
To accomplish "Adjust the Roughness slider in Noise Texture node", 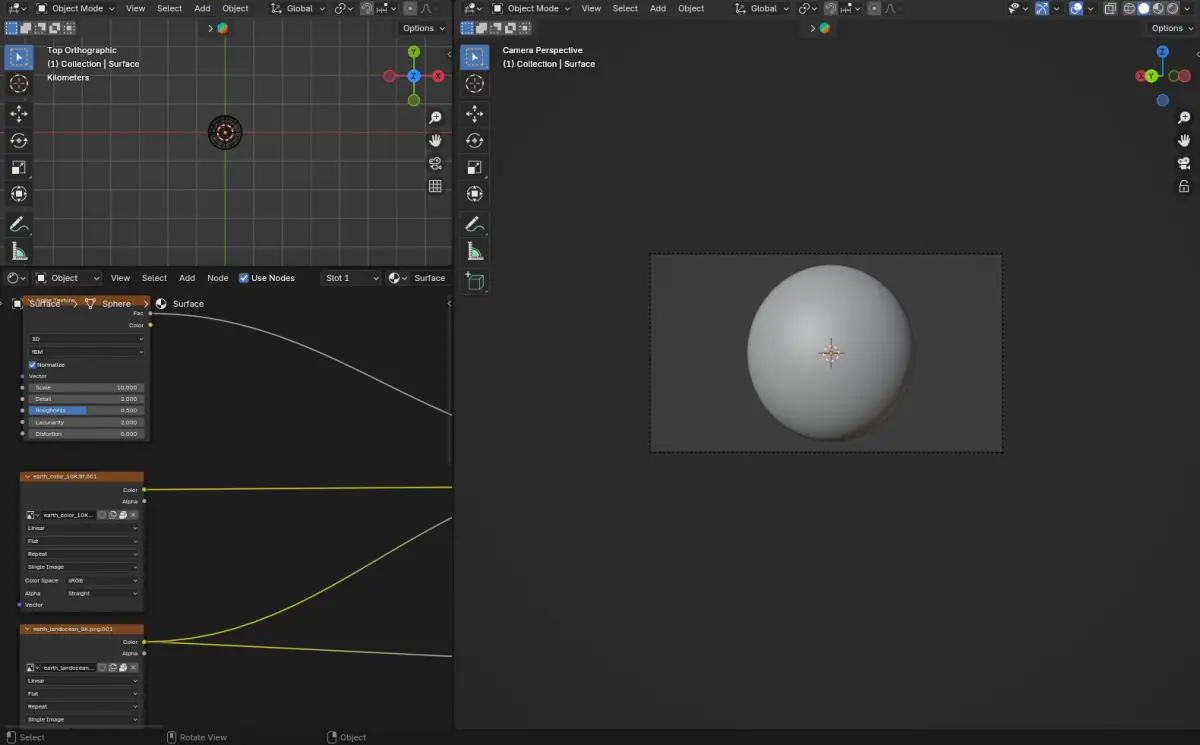I will (x=86, y=410).
